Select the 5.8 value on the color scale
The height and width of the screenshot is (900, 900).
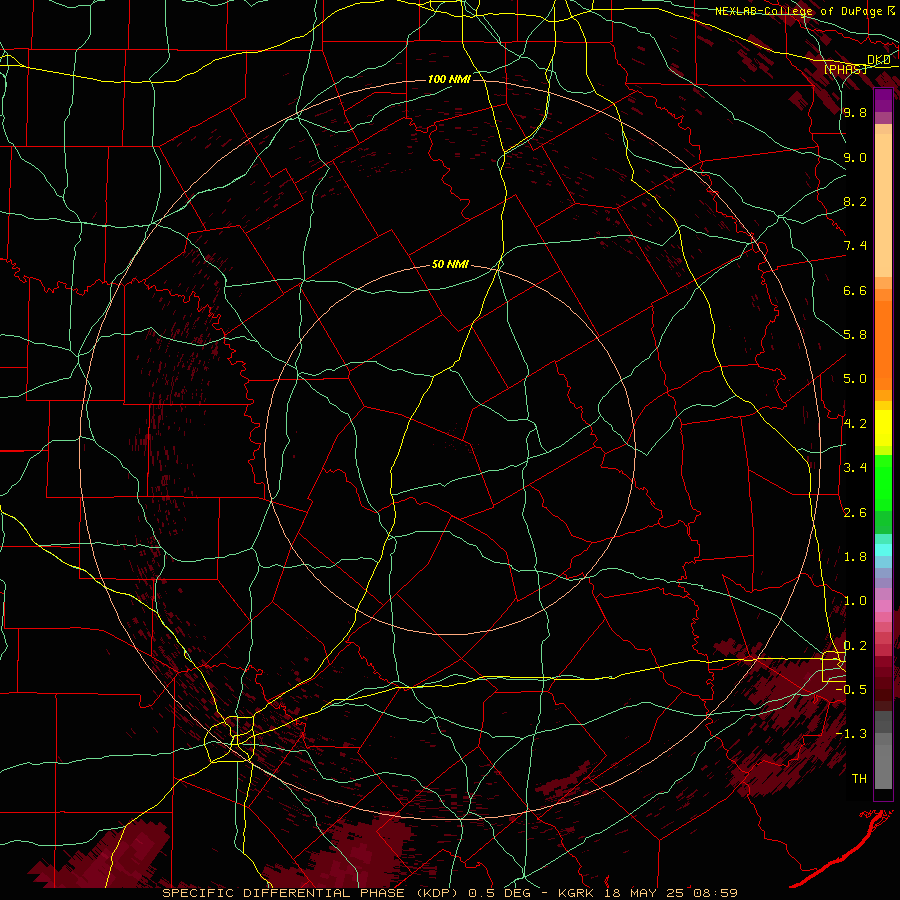click(x=855, y=335)
